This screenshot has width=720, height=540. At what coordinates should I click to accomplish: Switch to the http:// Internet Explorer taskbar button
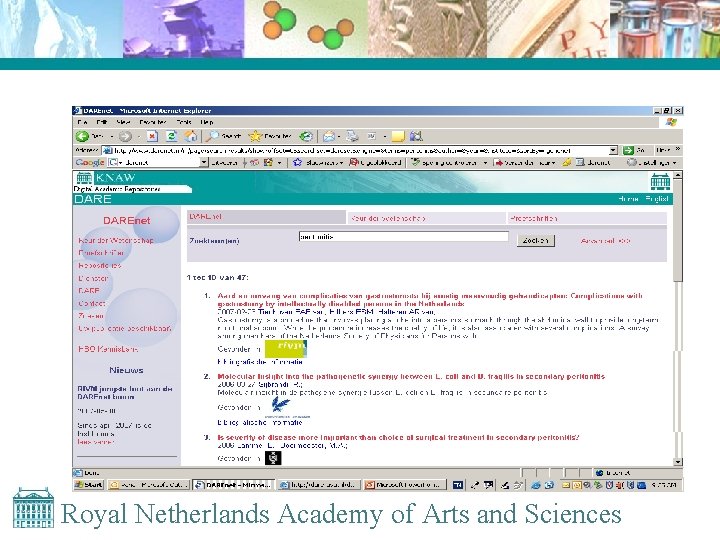(x=319, y=485)
